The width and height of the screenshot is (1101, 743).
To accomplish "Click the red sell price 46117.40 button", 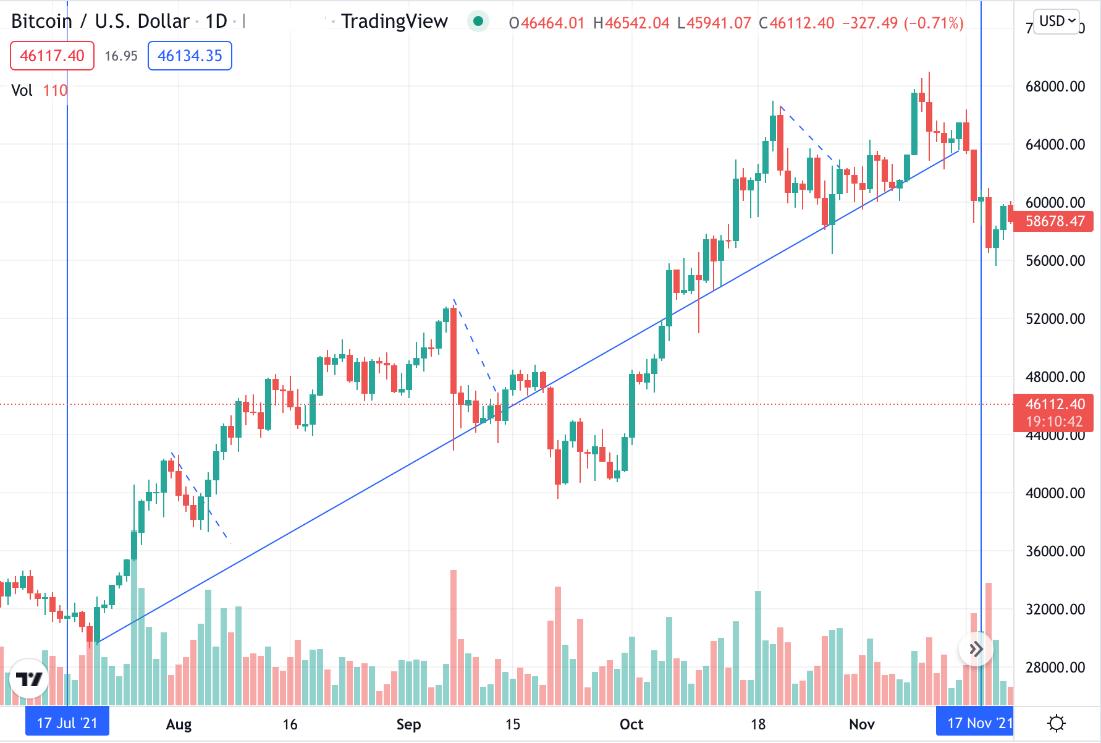I will tap(52, 56).
